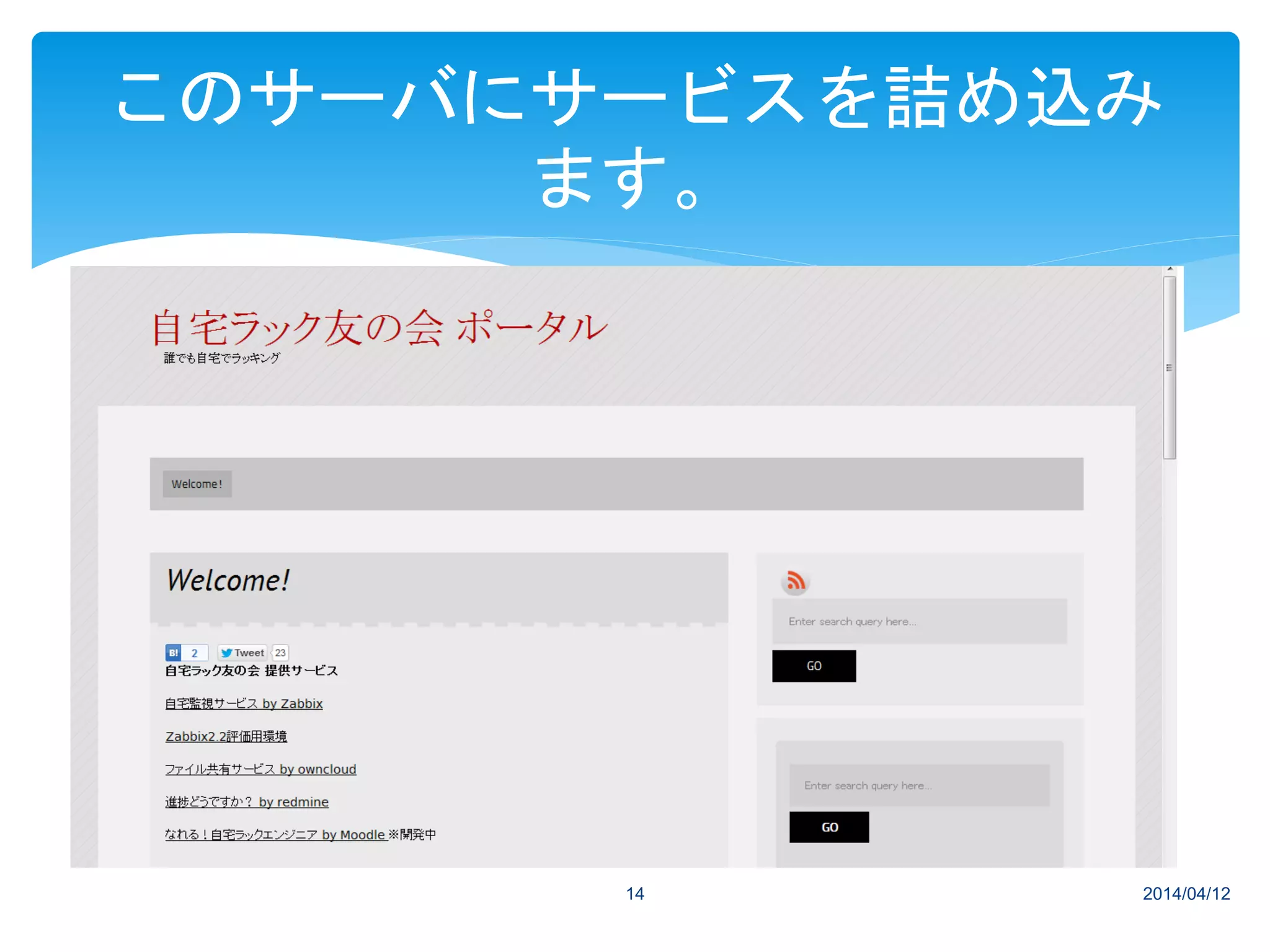Click the Twitter Tweet button

pyautogui.click(x=242, y=653)
